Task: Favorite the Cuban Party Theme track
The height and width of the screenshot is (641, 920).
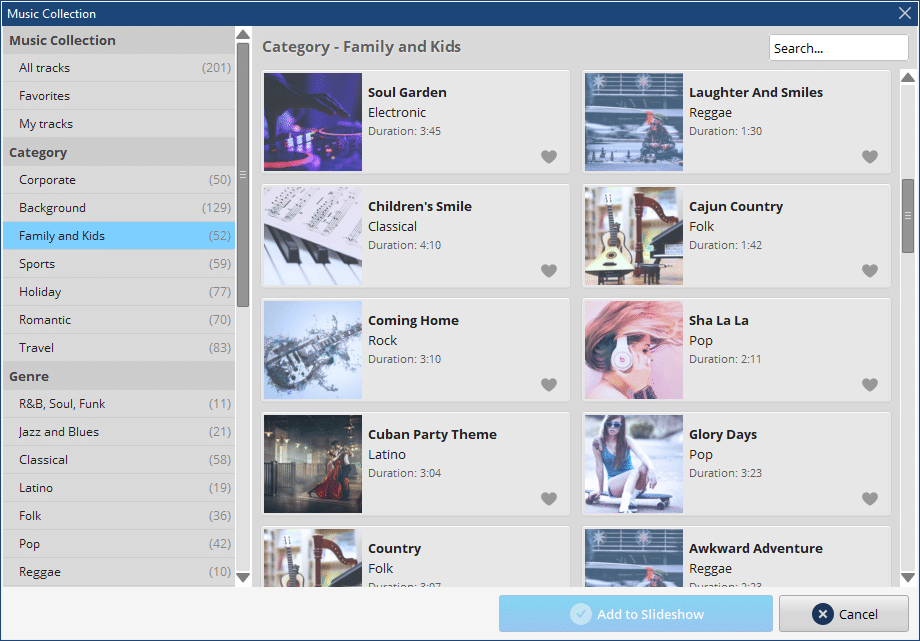Action: coord(549,498)
